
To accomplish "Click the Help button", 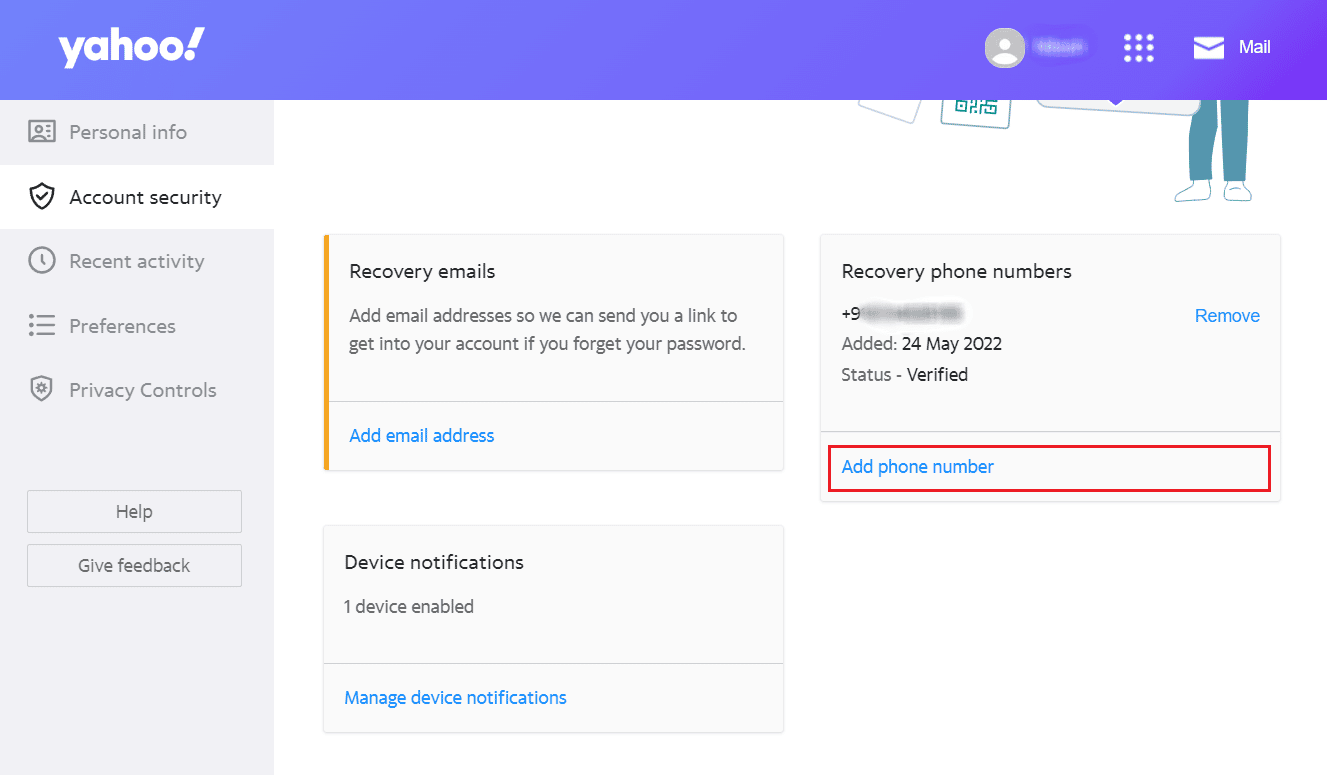I will point(133,511).
